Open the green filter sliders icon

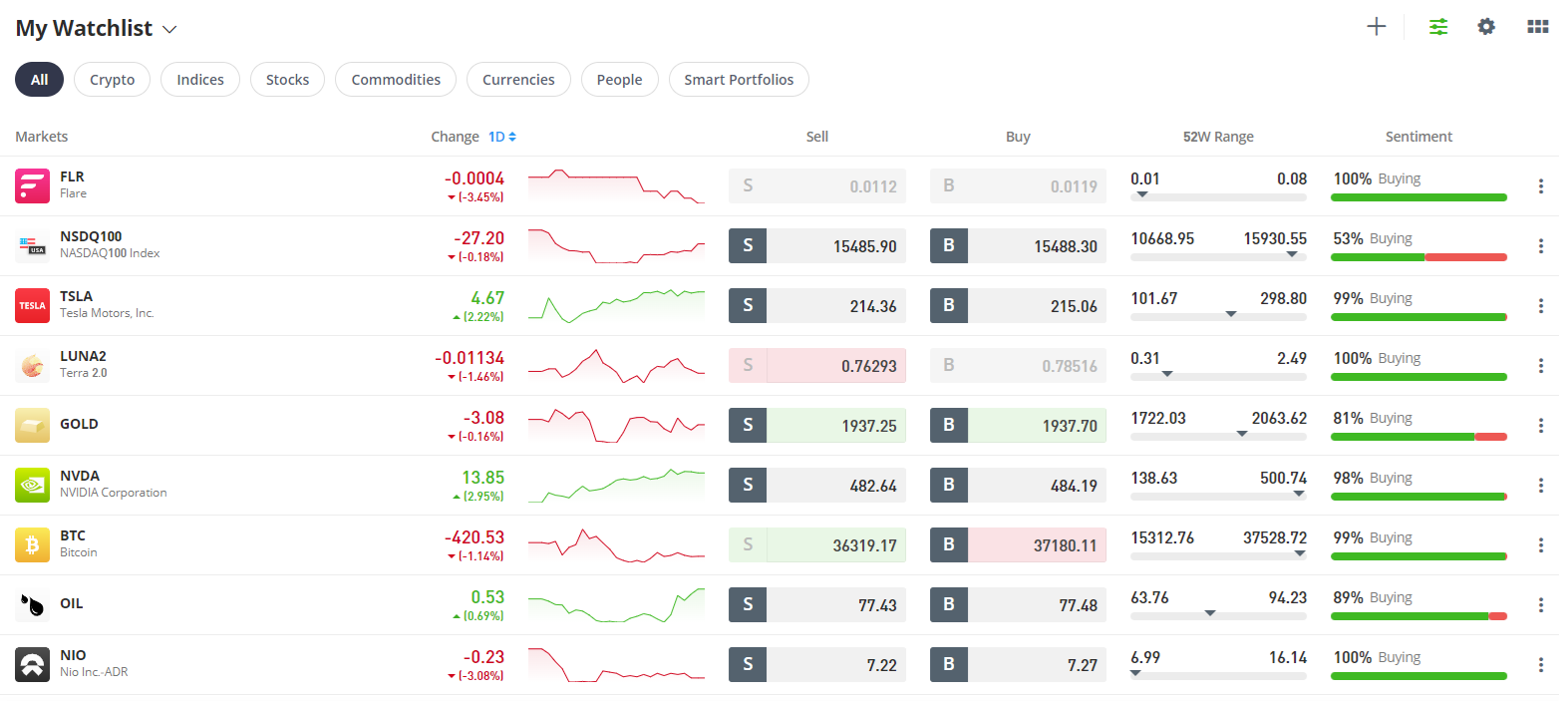pos(1437,27)
